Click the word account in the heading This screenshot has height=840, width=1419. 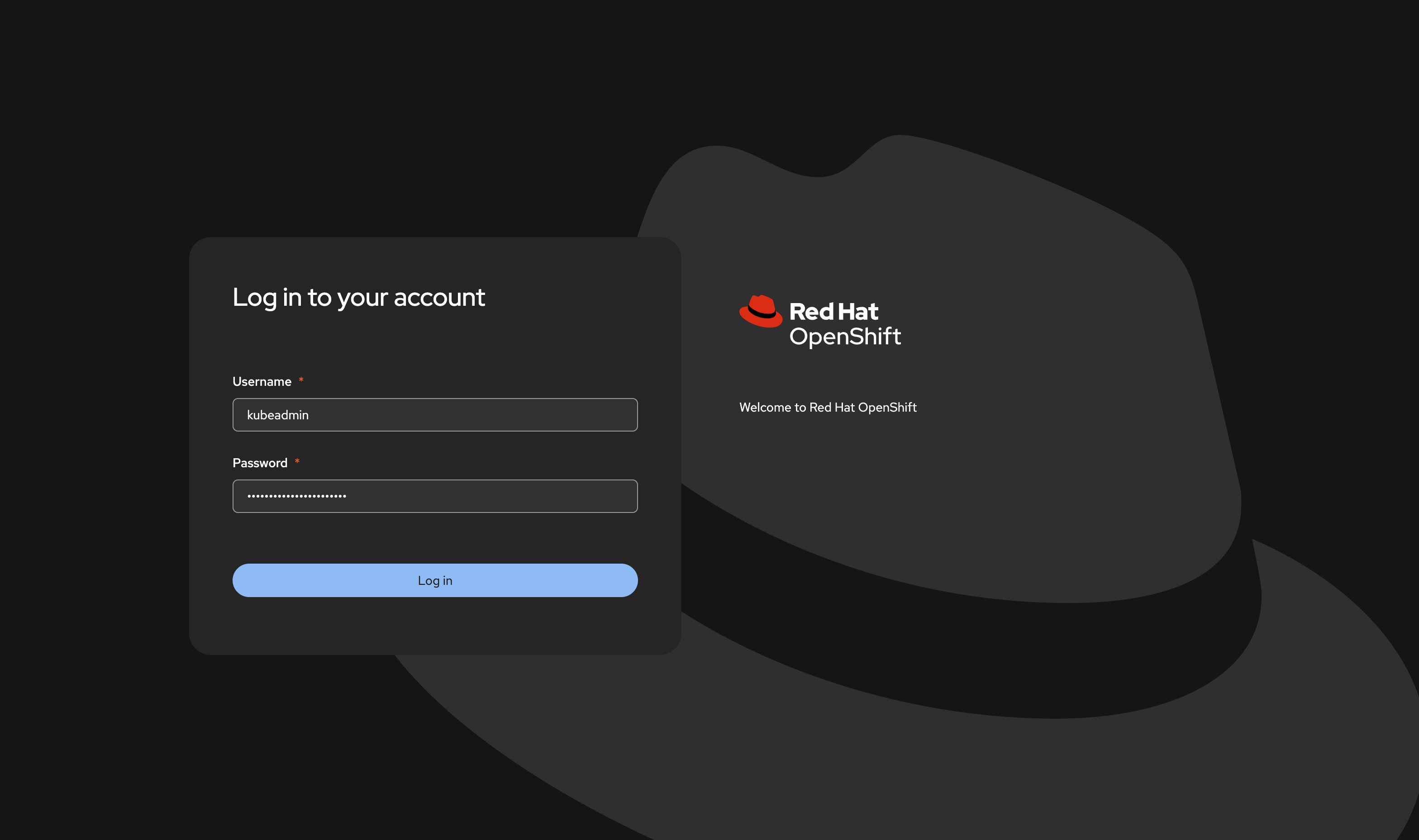(x=439, y=298)
